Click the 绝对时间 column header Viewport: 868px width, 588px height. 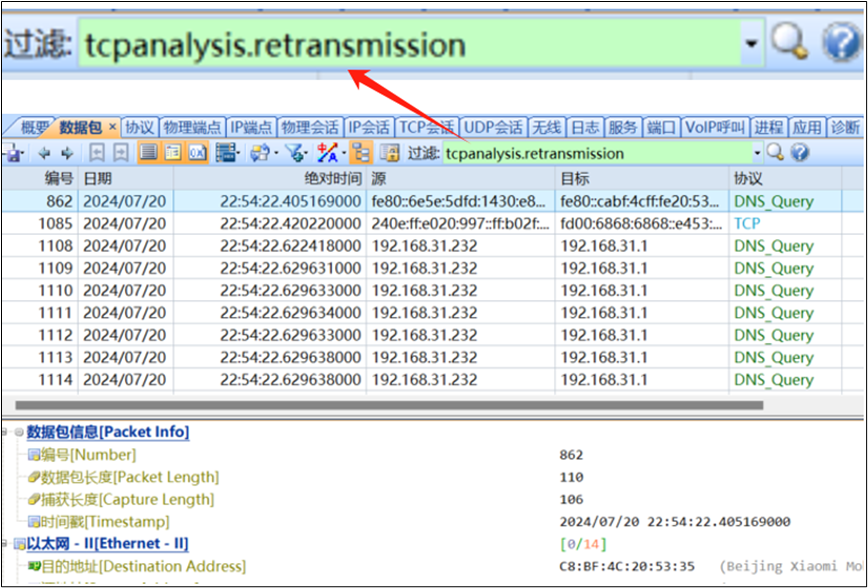333,178
